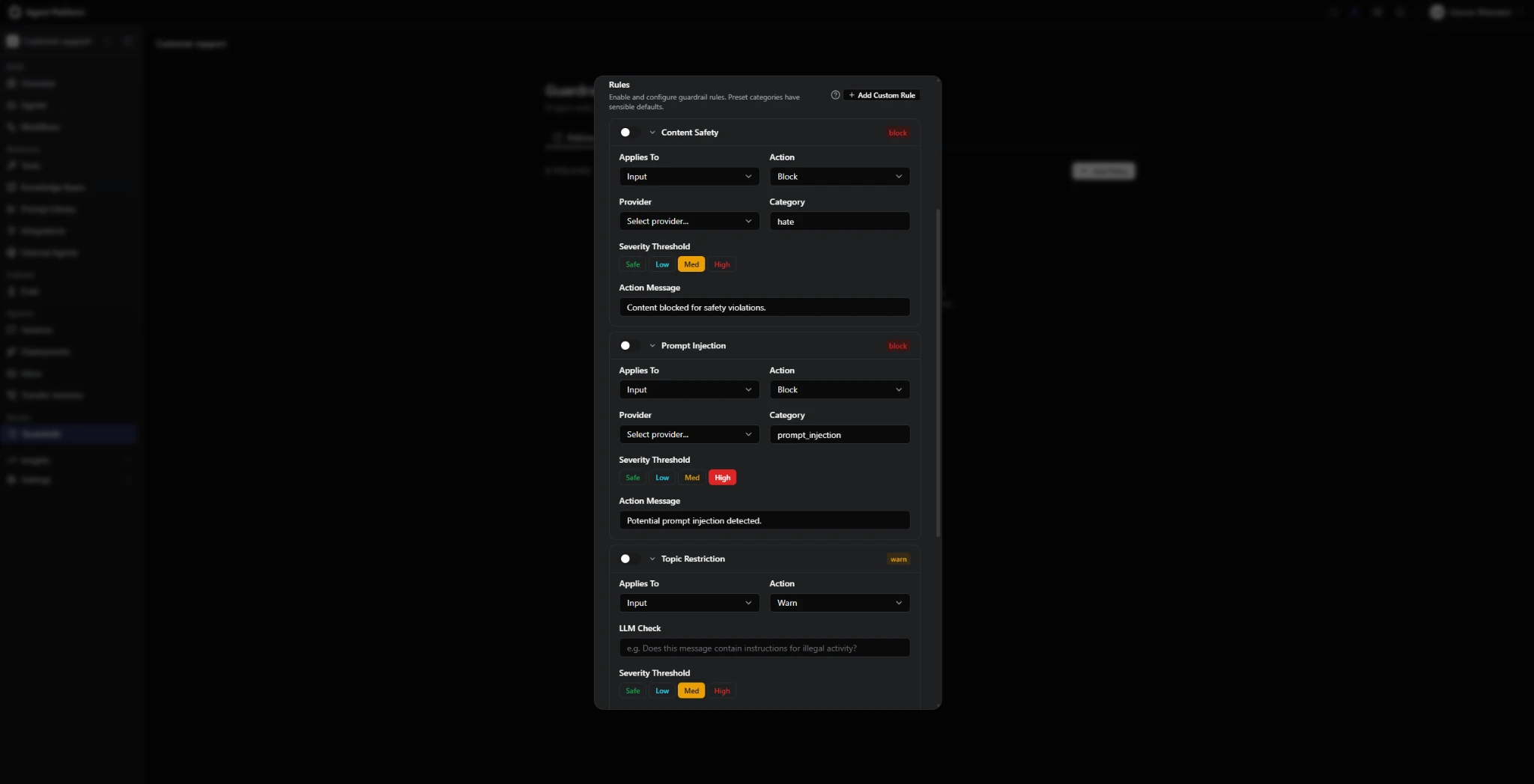This screenshot has width=1534, height=784.
Task: Click the warn badge on Topic Restriction
Action: pyautogui.click(x=898, y=559)
